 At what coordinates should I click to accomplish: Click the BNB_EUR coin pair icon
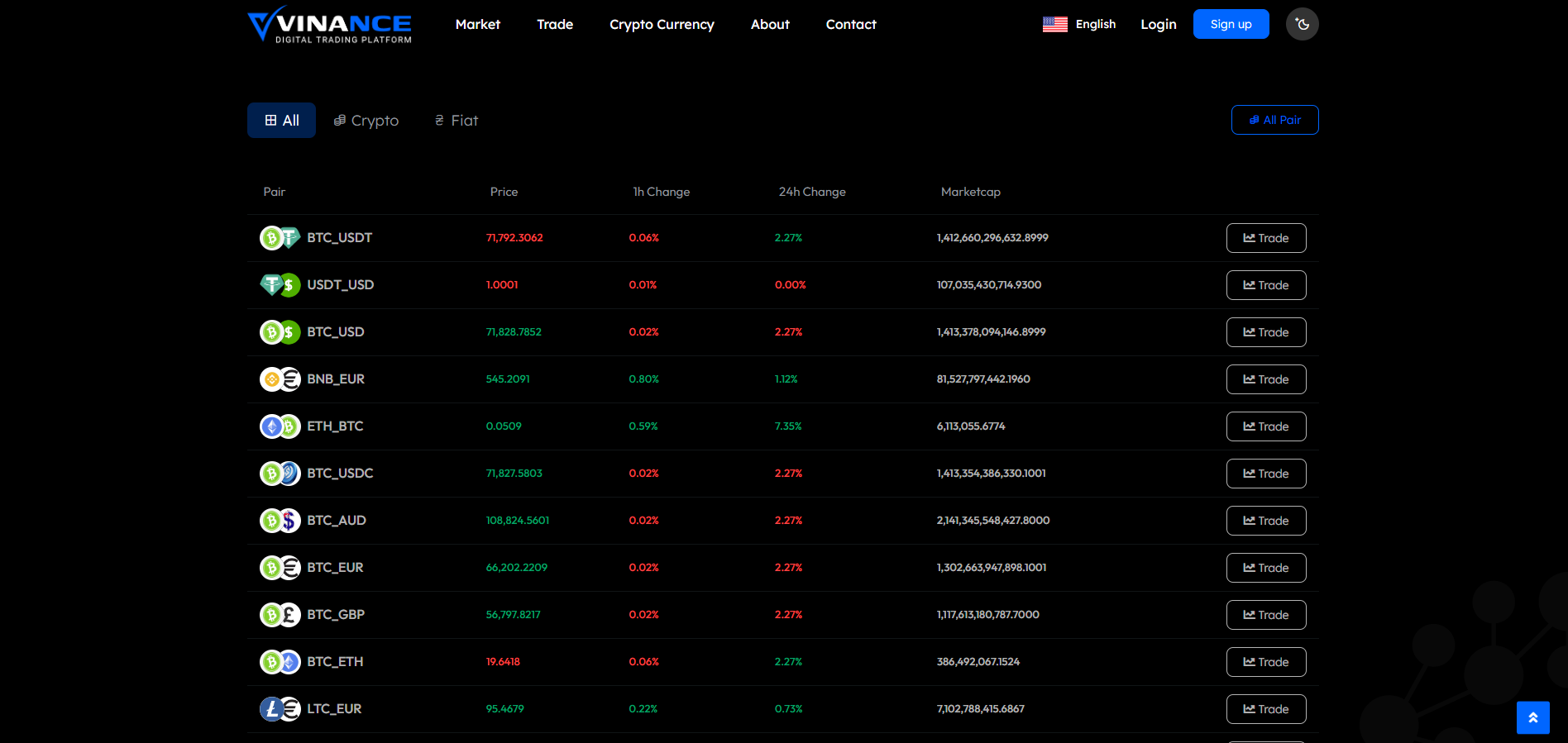pyautogui.click(x=280, y=379)
